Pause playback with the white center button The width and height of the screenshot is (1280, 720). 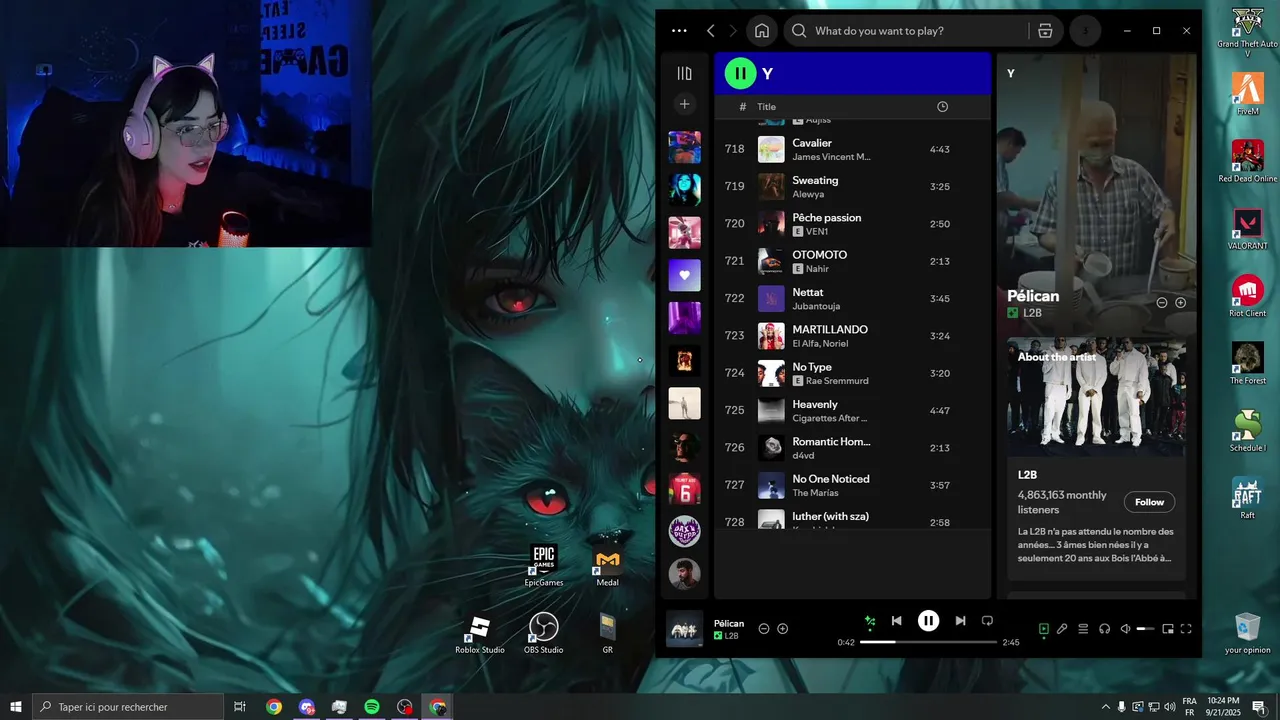coord(929,621)
